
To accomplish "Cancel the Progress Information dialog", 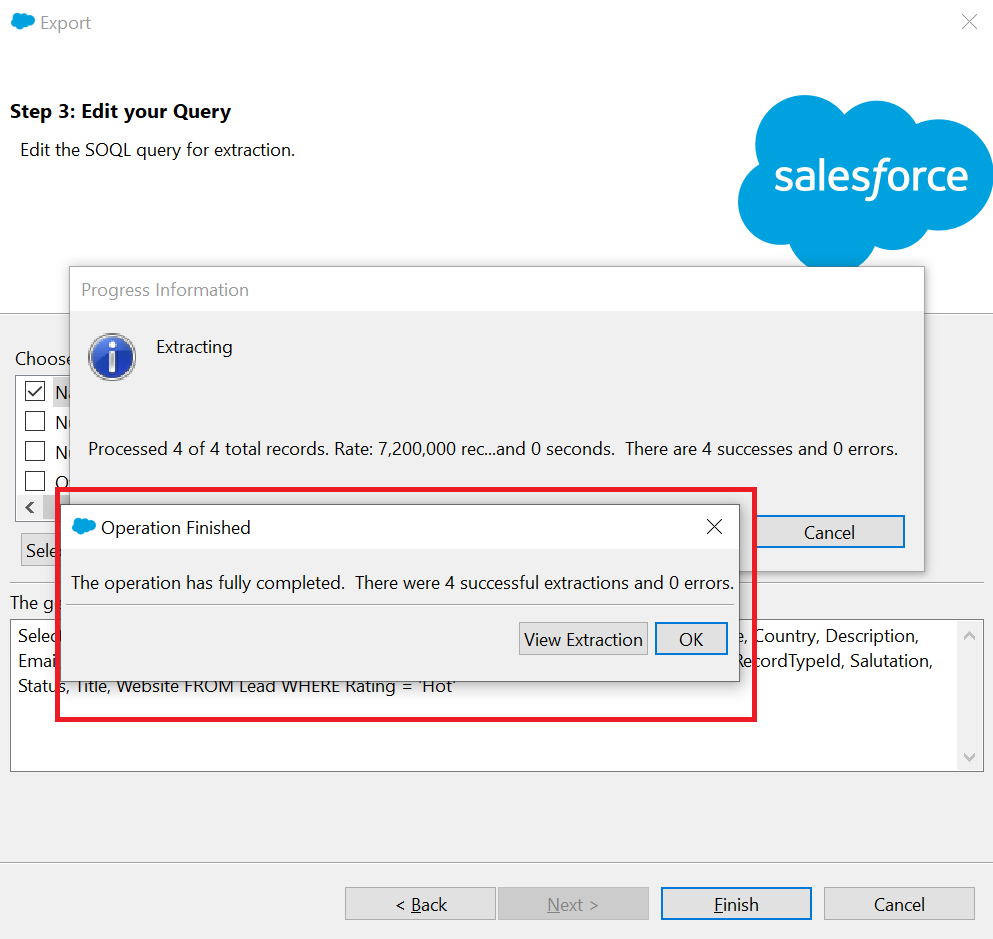I will pos(830,532).
